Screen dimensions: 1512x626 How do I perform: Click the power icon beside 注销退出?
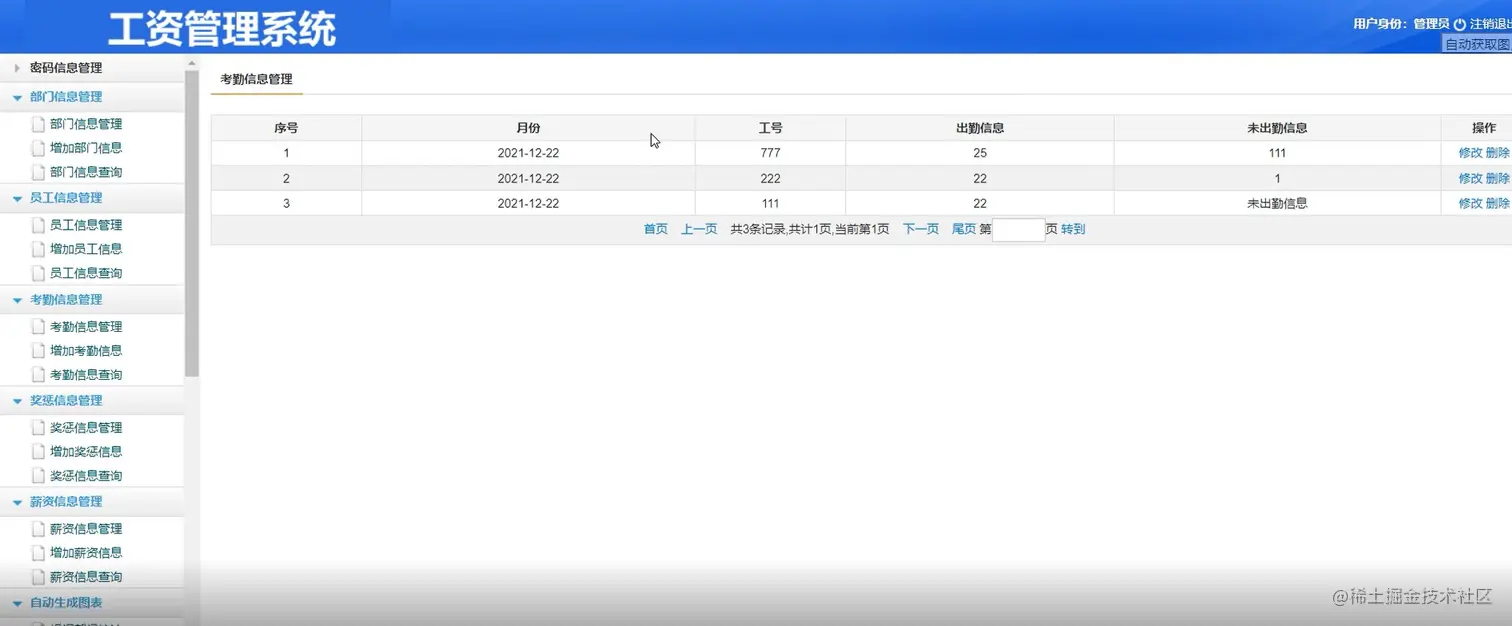[1461, 22]
